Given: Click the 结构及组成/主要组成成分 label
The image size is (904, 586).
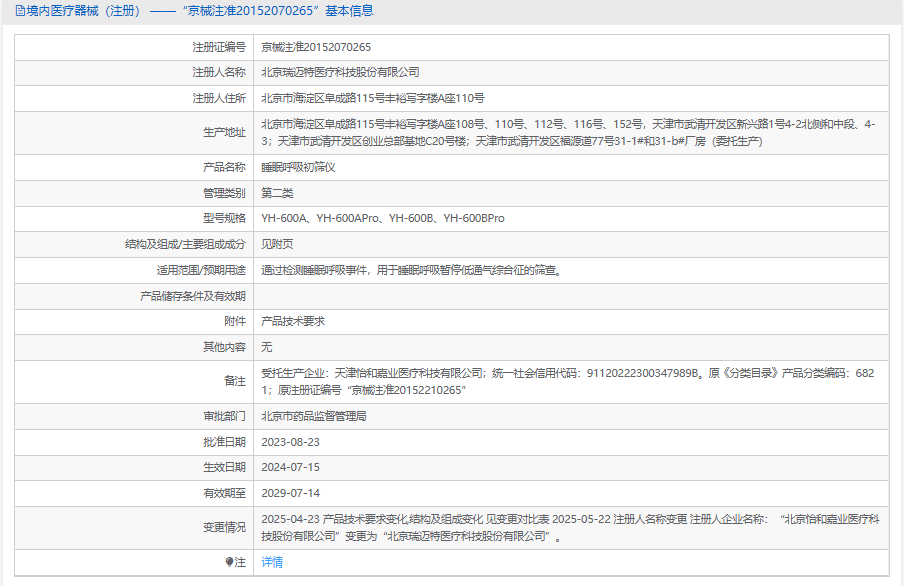Looking at the screenshot, I should [185, 245].
